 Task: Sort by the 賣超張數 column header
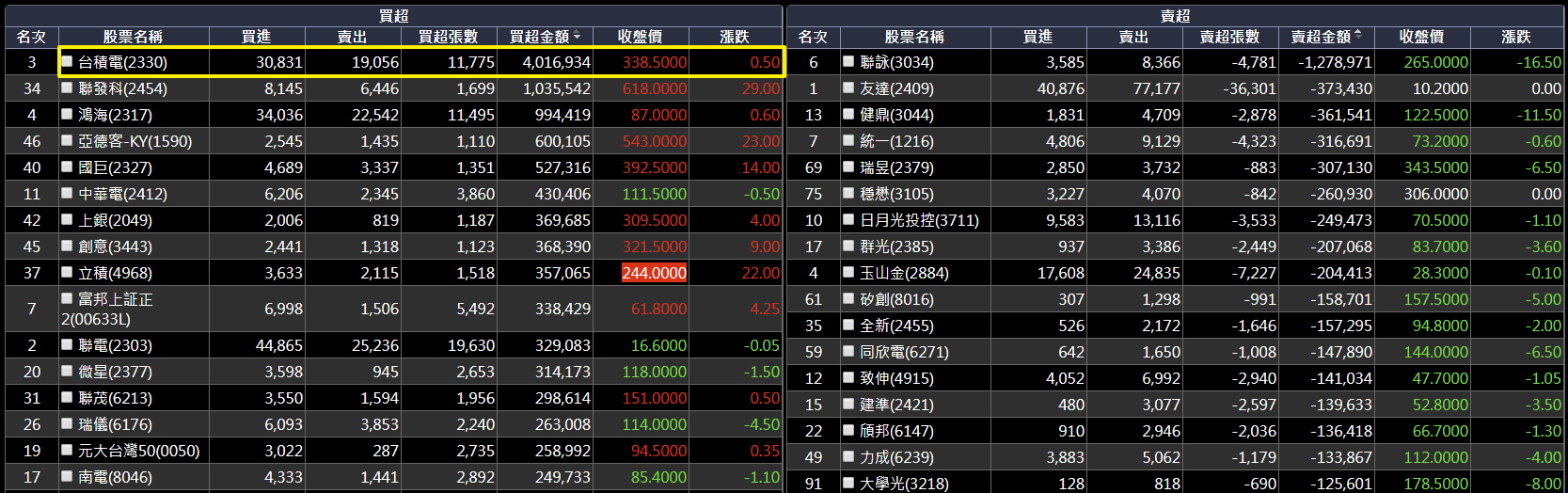point(1229,37)
